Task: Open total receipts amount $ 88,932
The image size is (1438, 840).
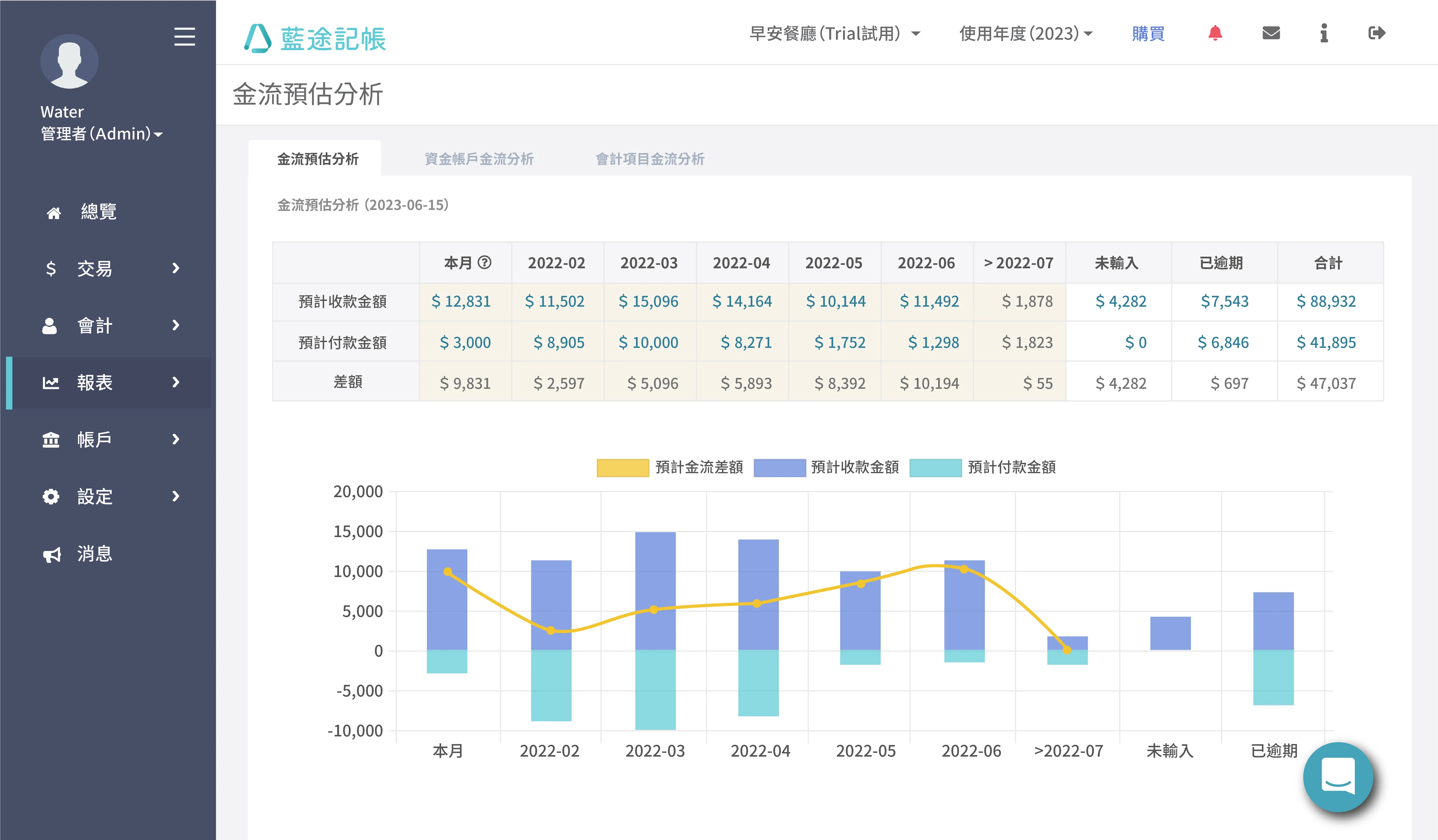Action: click(x=1326, y=301)
